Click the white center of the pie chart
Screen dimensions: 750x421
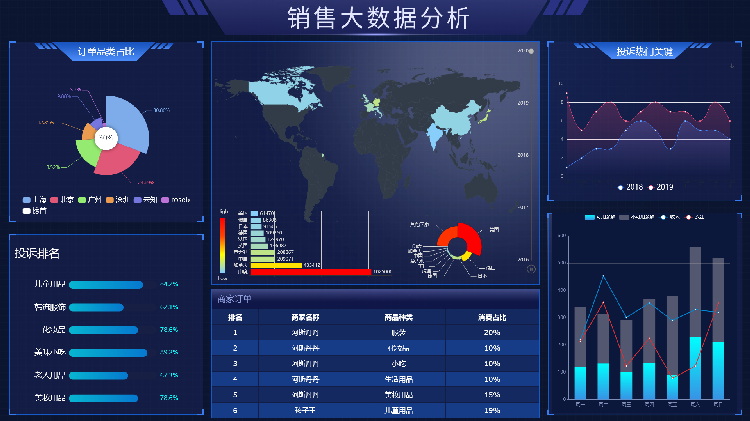106,138
